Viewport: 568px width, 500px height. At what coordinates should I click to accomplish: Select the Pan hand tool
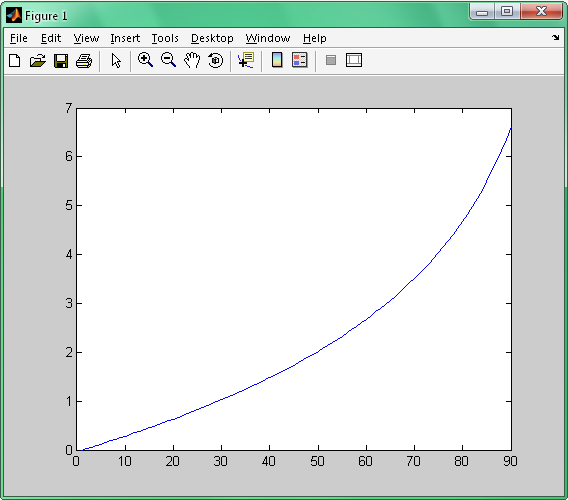192,60
